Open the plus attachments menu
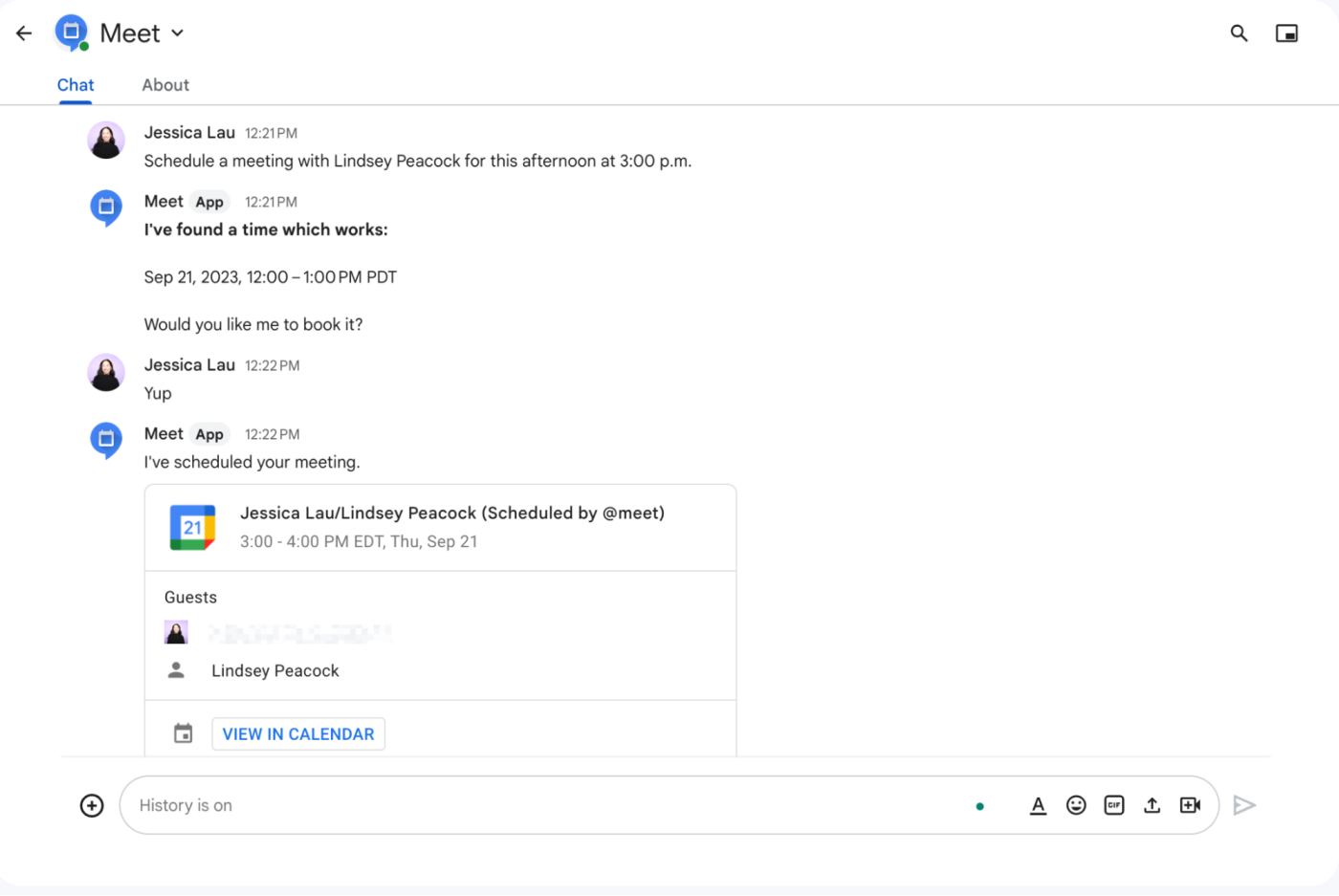Viewport: 1339px width, 896px height. click(x=92, y=805)
